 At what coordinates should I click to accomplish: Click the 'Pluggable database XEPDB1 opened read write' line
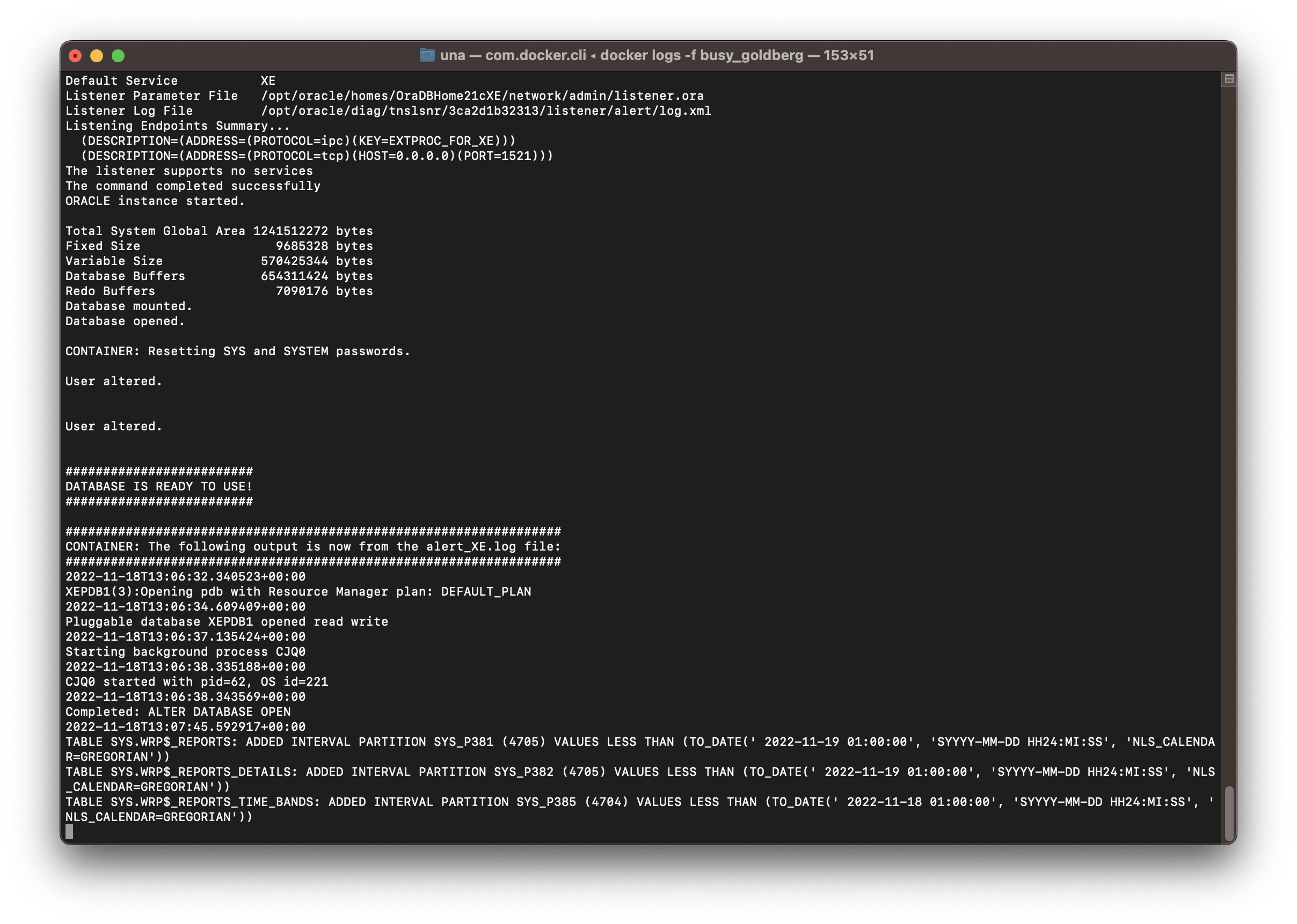227,621
